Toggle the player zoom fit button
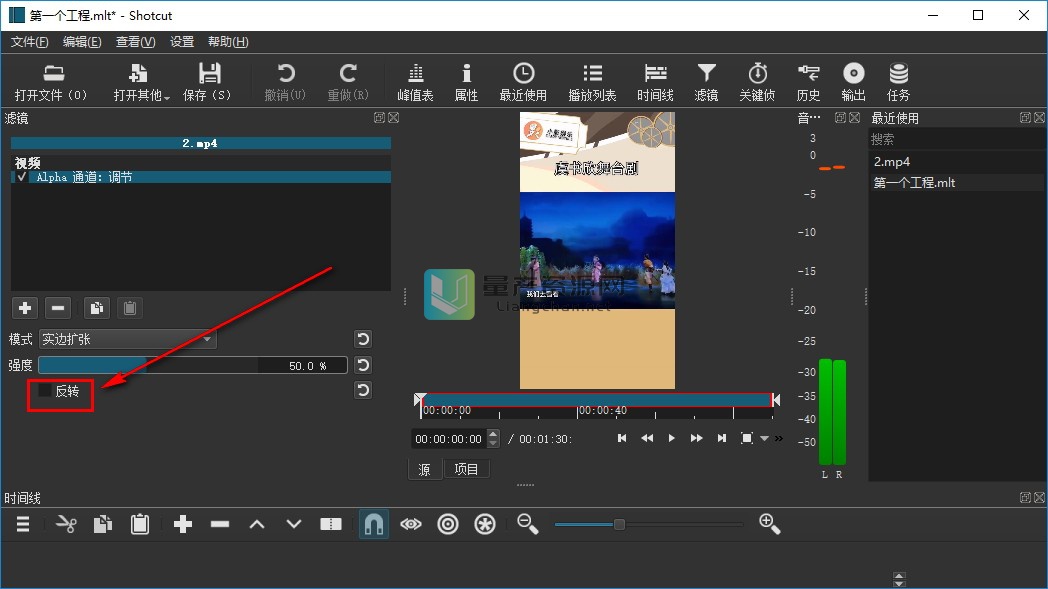The image size is (1048, 589). [747, 439]
